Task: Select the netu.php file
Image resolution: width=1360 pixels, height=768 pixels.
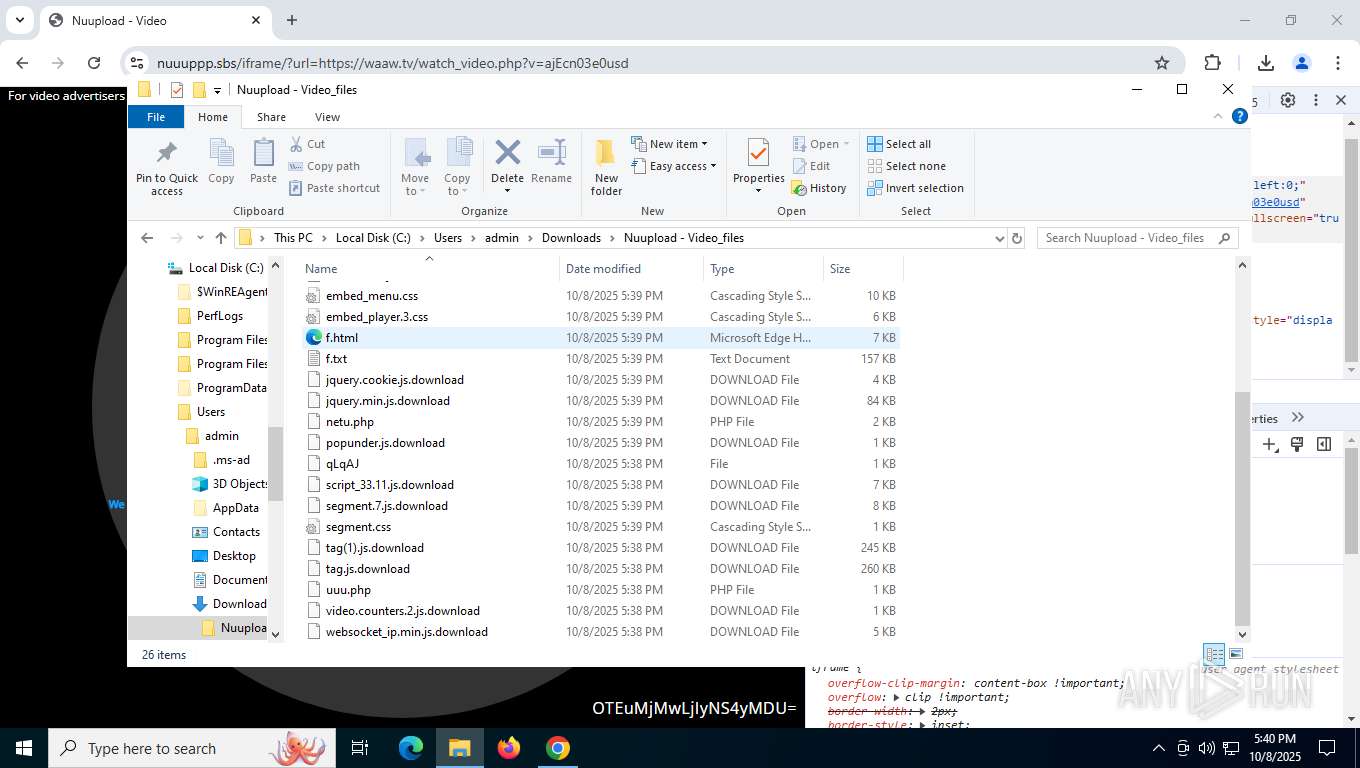Action: pos(600,422)
